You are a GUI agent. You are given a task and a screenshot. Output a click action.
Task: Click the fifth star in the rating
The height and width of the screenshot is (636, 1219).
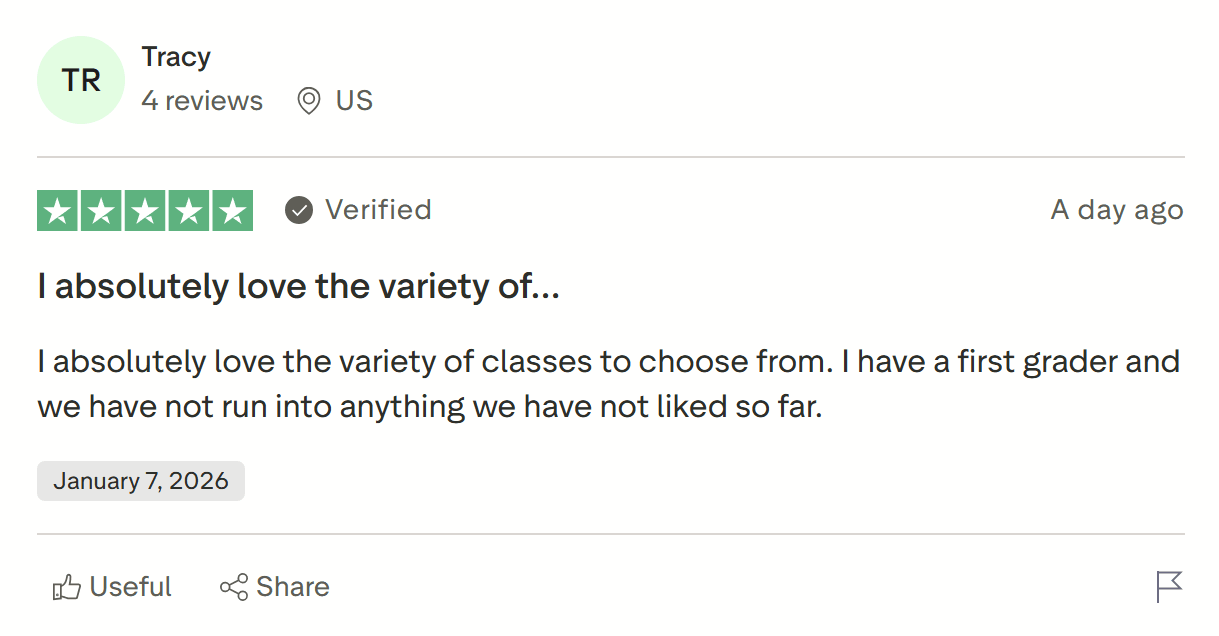231,210
